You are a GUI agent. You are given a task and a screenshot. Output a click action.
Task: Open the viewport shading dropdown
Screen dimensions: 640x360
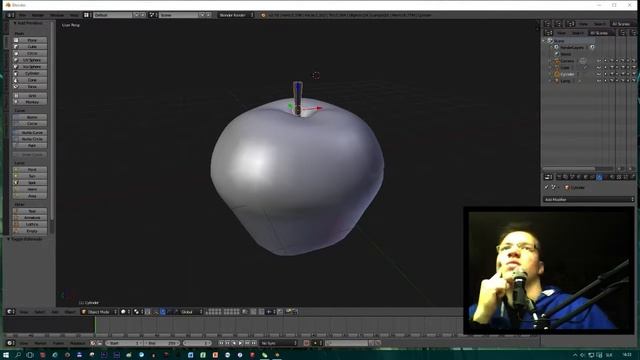(x=125, y=311)
